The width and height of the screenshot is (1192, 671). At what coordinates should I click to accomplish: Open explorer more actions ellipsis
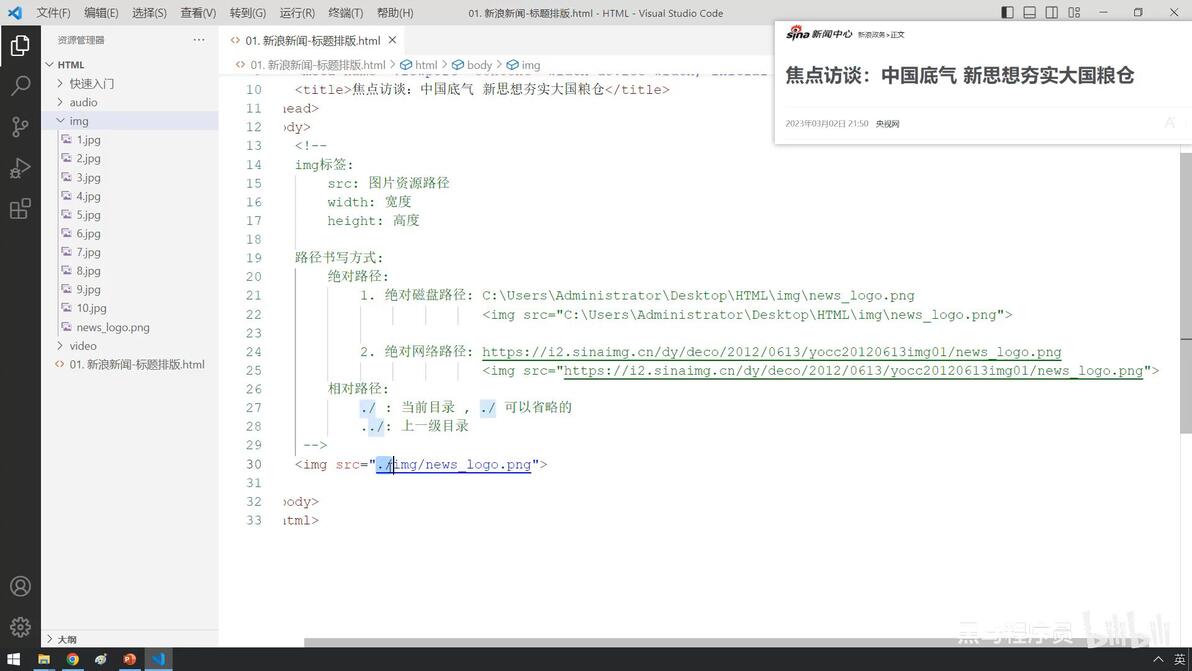[x=198, y=40]
